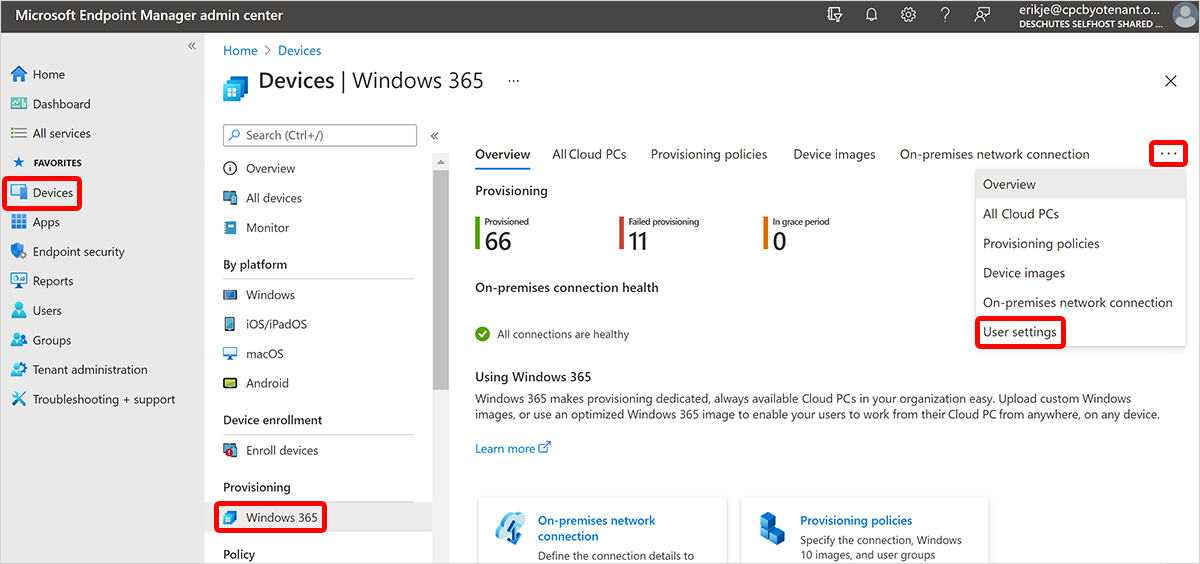Open the On-premises network connection card link
The width and height of the screenshot is (1200, 564).
(x=597, y=528)
